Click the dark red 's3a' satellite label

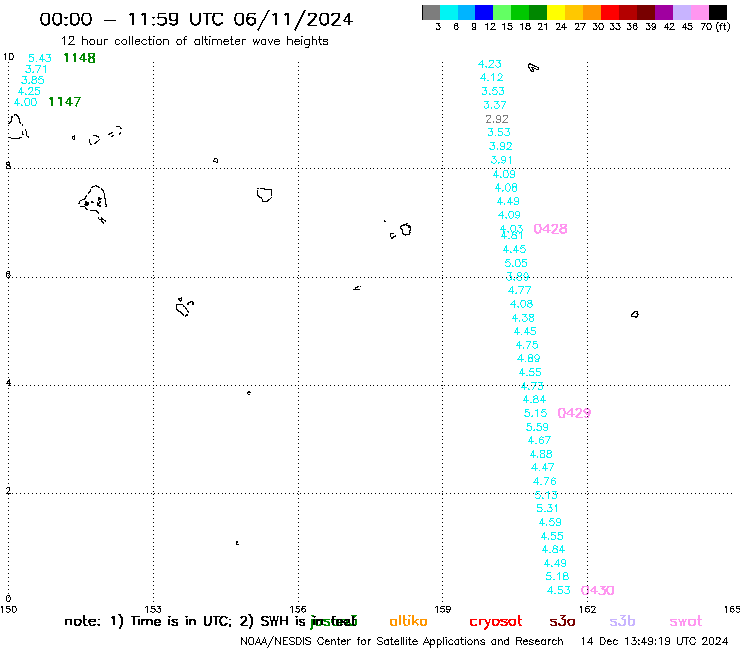click(562, 622)
